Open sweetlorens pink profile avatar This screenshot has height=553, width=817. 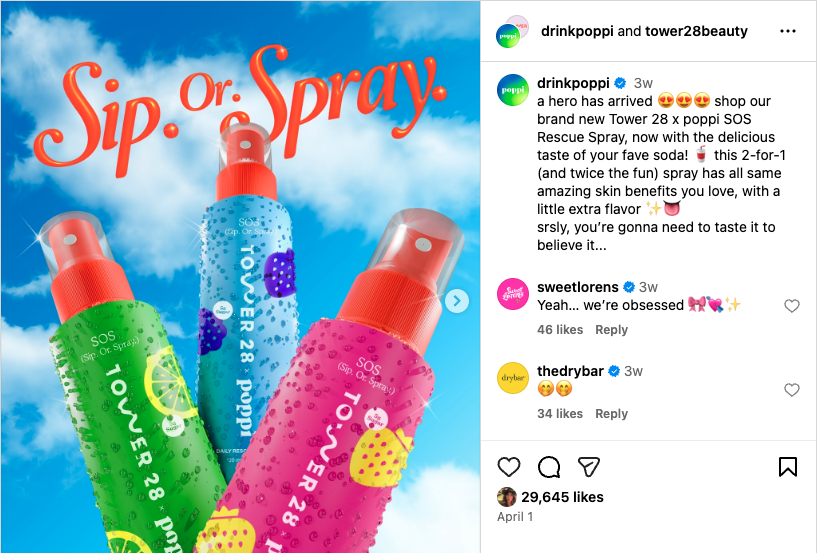tap(513, 294)
